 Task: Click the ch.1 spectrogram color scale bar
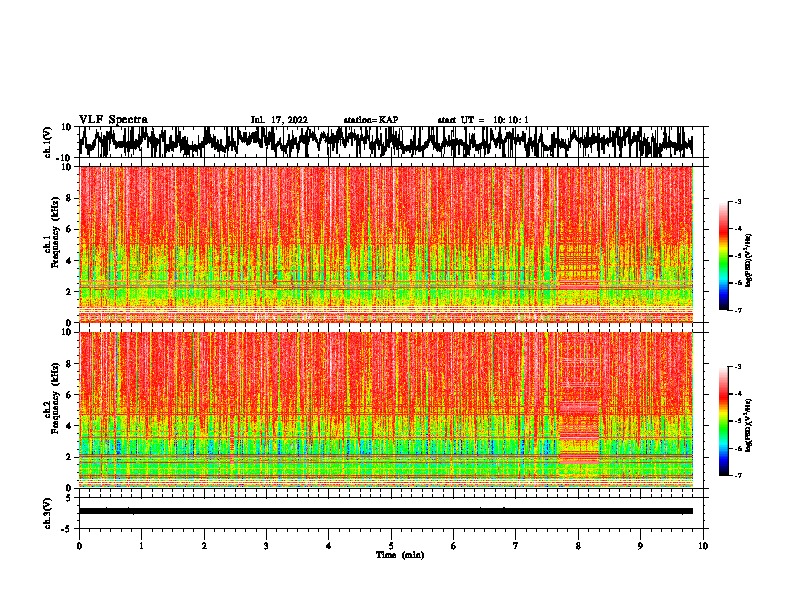(723, 256)
